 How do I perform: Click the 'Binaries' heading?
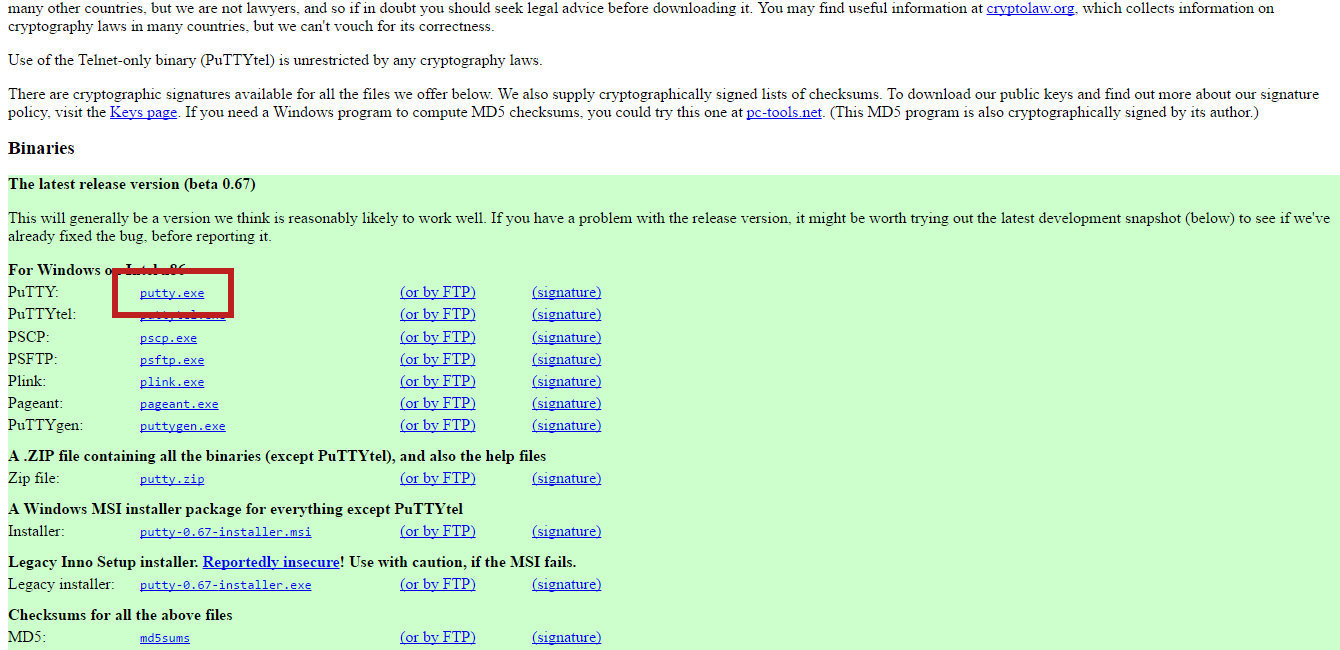pyautogui.click(x=41, y=148)
